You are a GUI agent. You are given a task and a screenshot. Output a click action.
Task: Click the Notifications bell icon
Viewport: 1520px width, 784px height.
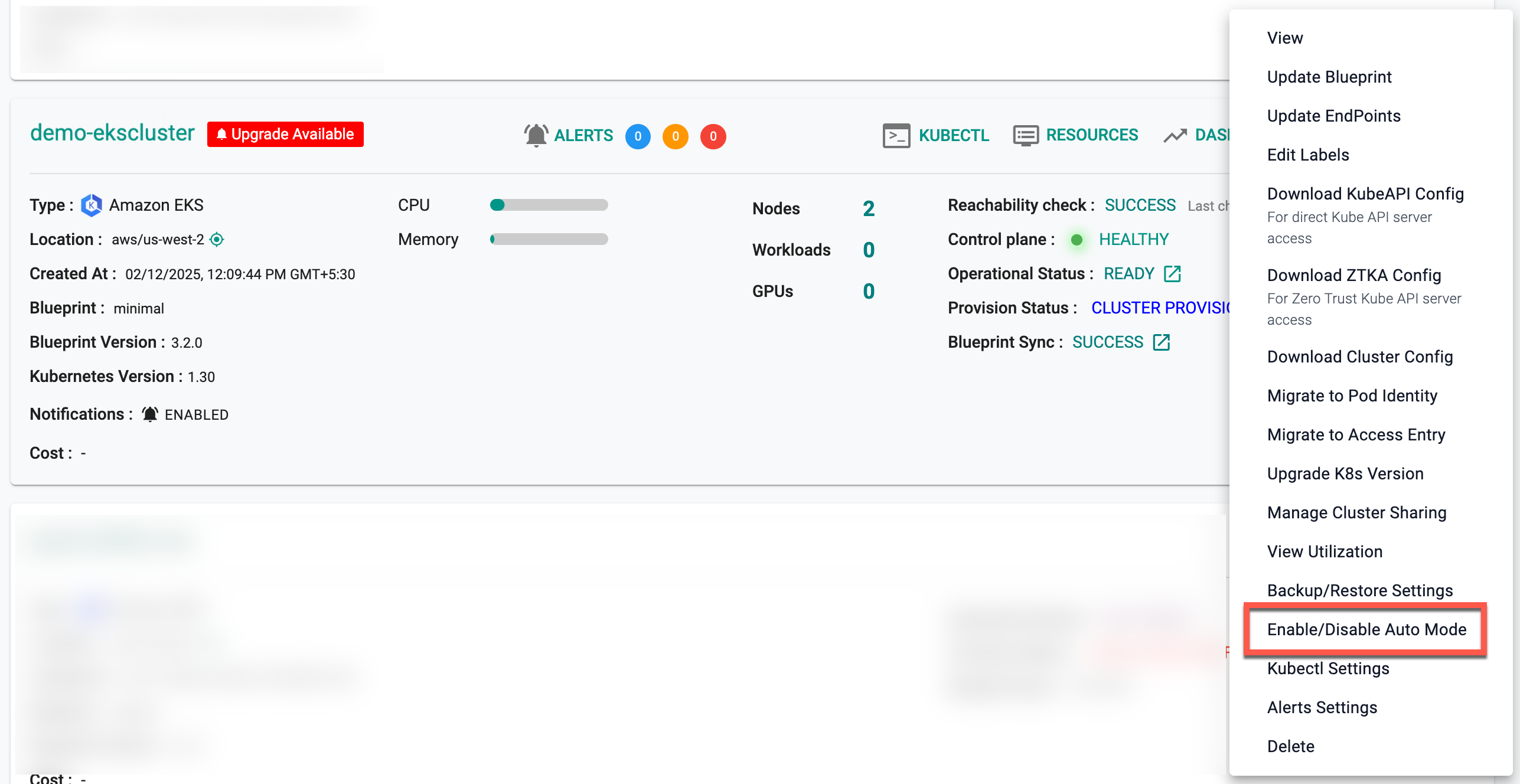click(x=150, y=414)
